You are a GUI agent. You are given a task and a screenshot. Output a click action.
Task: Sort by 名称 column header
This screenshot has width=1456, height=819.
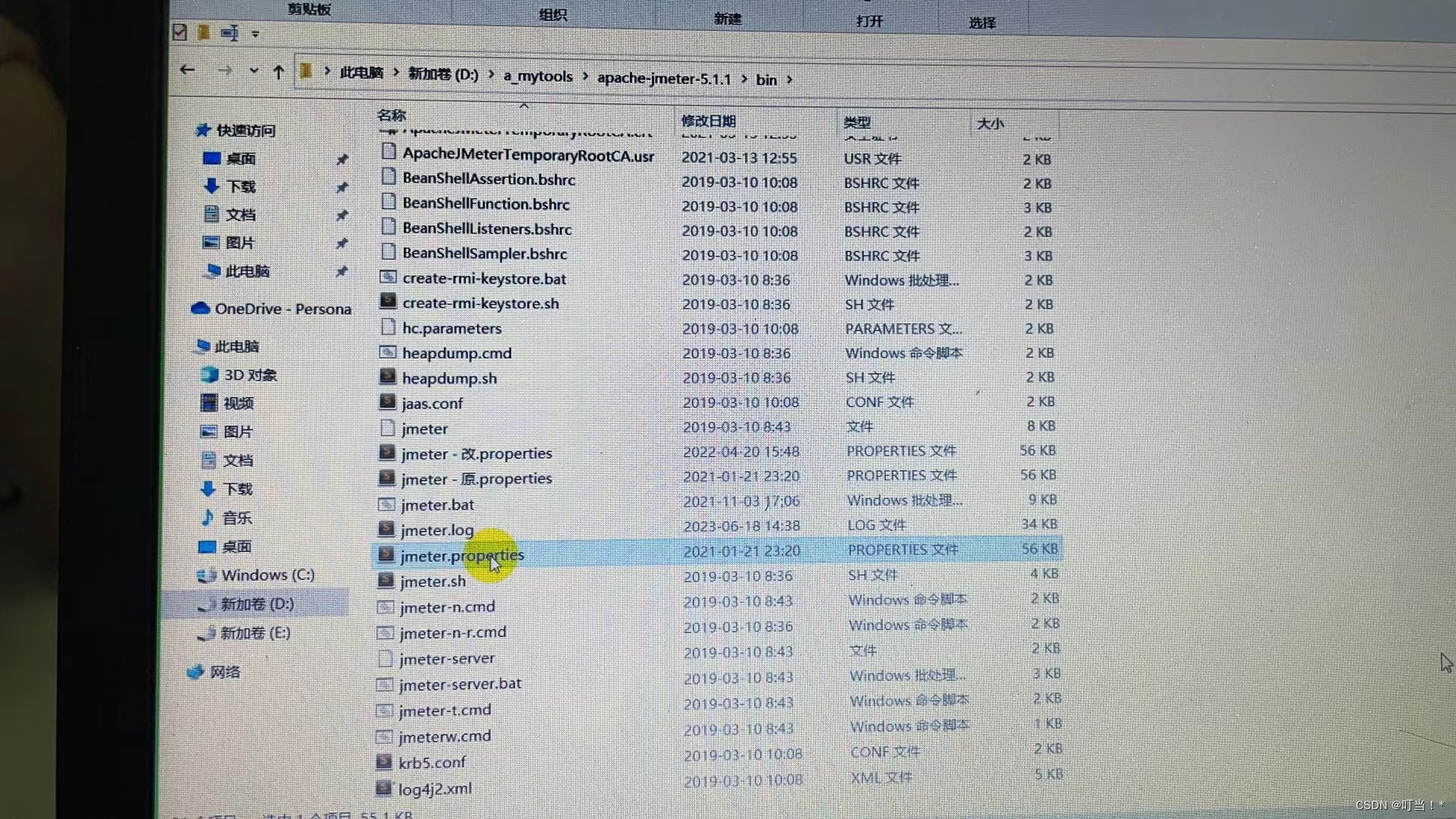click(x=391, y=115)
